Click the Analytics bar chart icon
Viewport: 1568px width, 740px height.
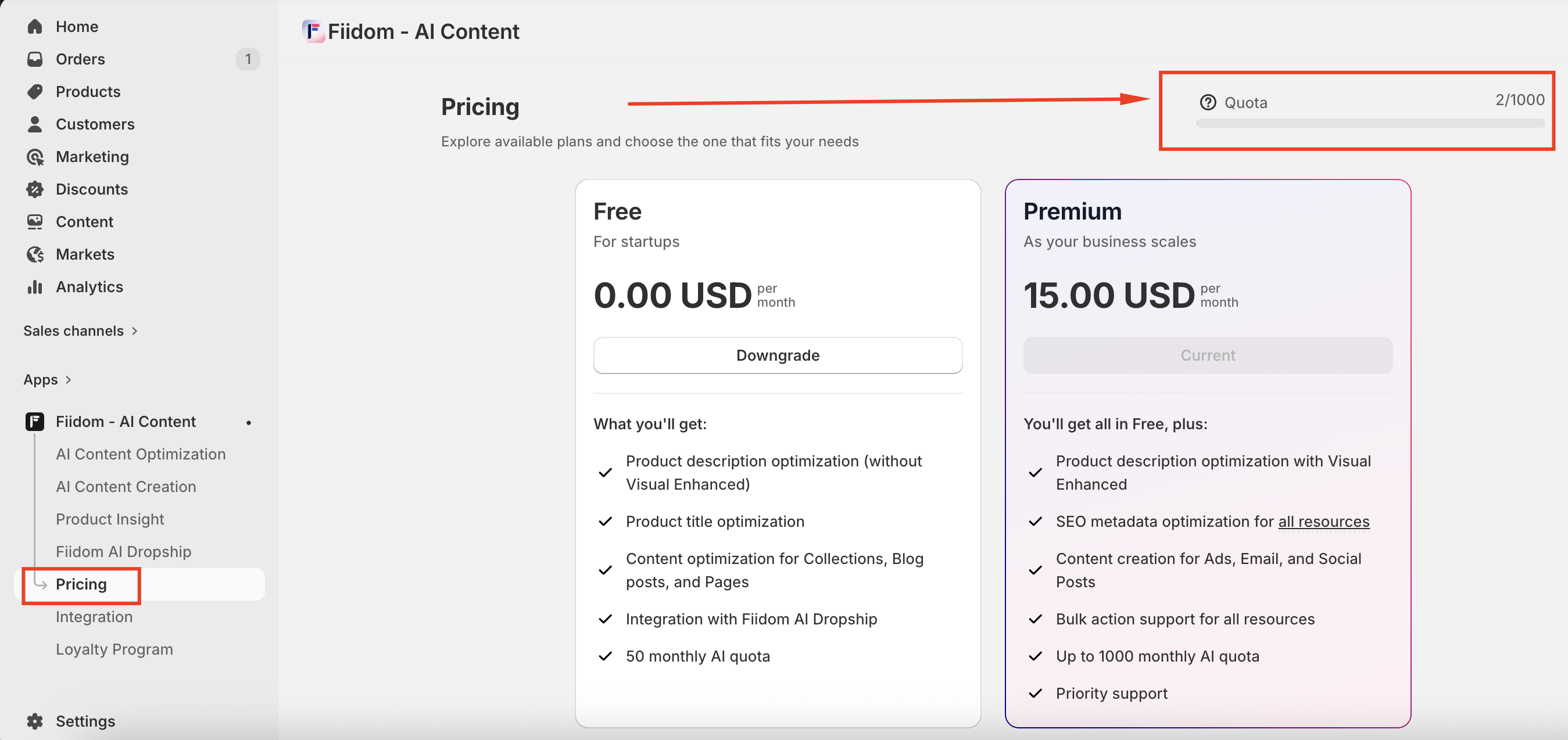pos(35,286)
